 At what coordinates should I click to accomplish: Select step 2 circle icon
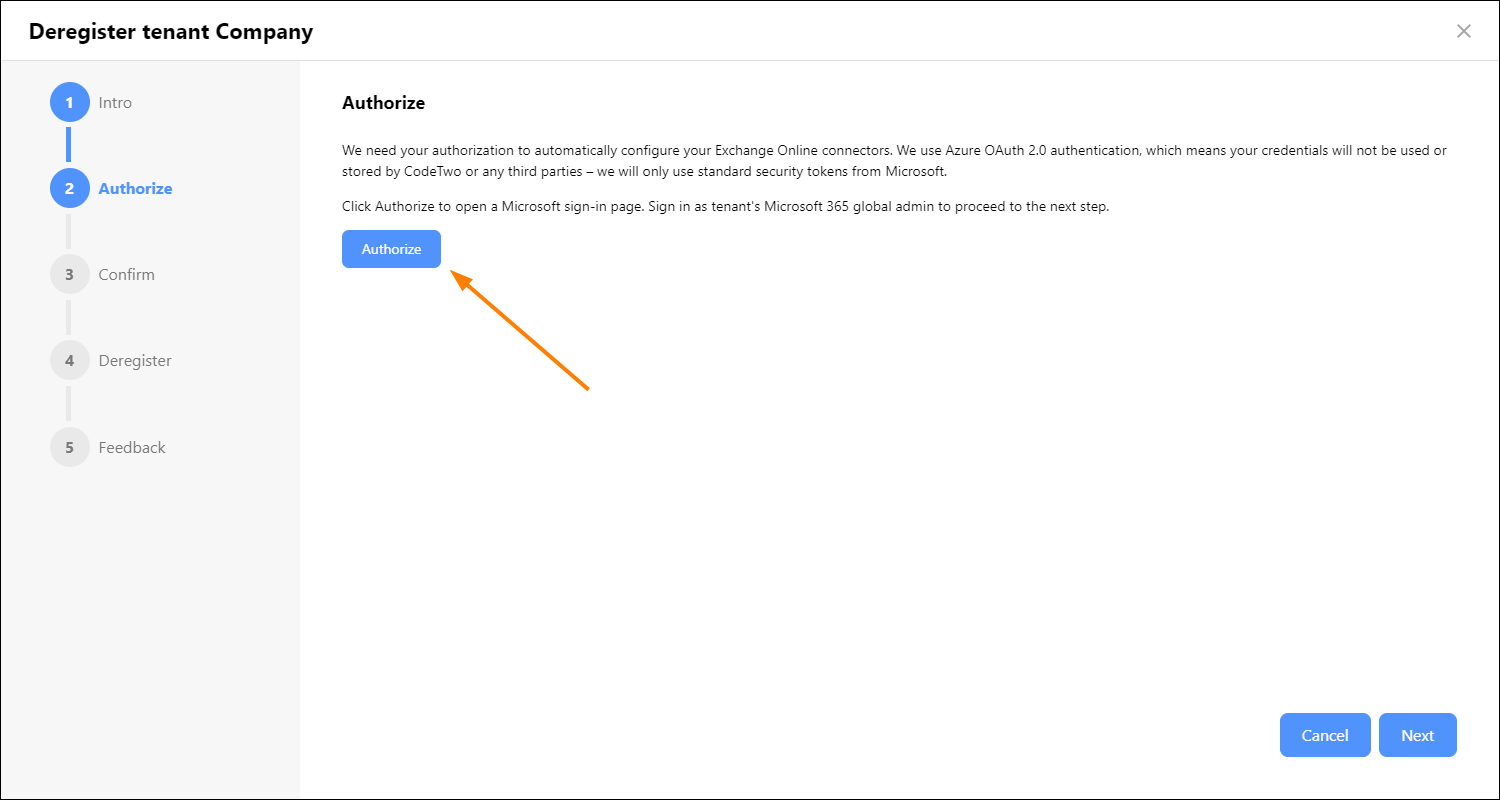point(69,188)
